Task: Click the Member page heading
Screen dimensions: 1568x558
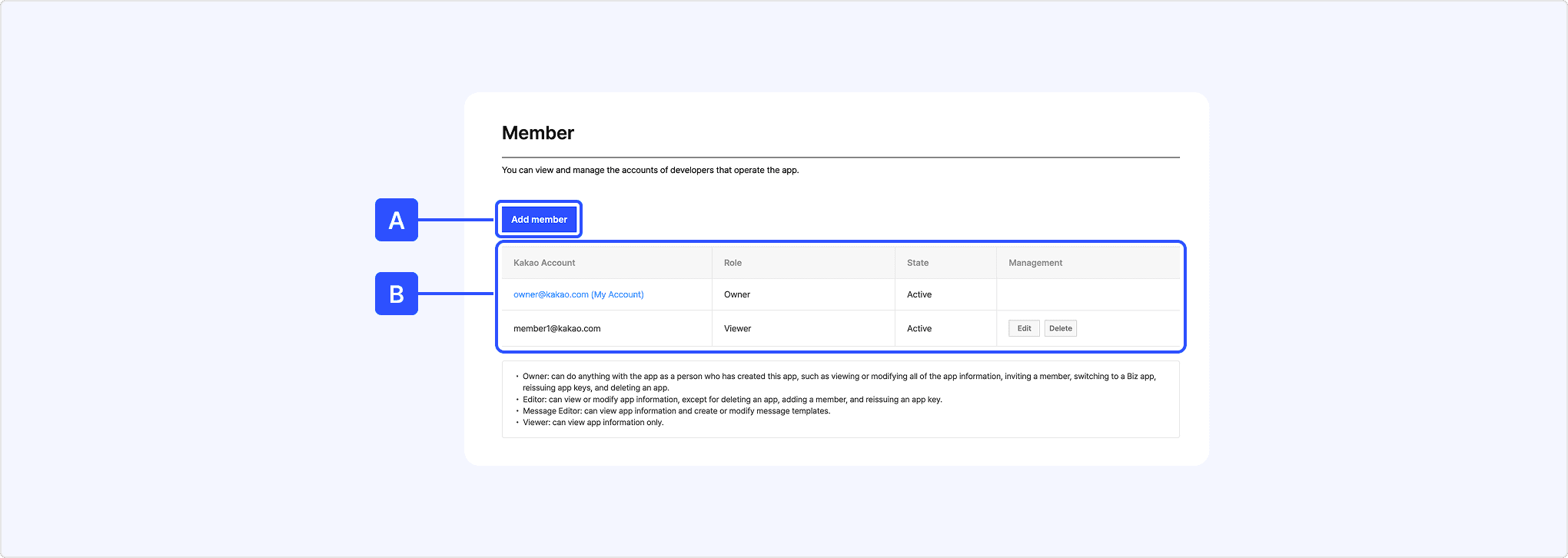Action: click(x=537, y=133)
